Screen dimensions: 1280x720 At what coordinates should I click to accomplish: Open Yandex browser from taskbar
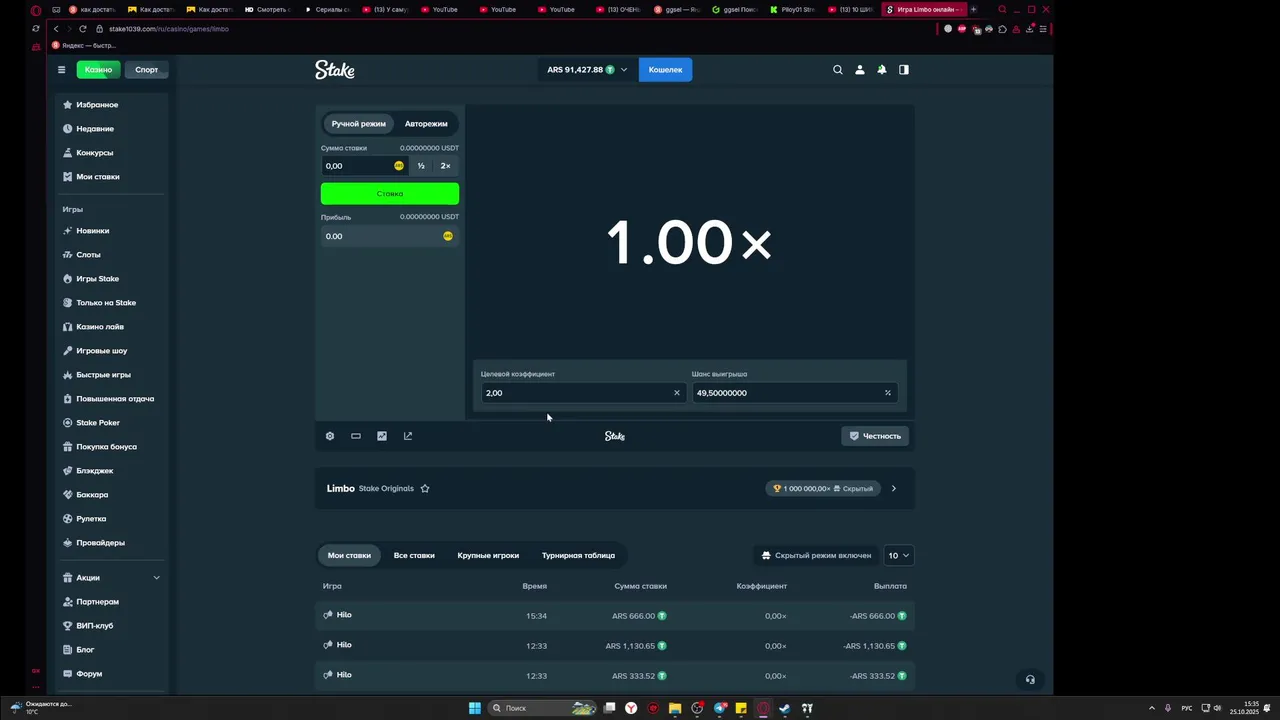pyautogui.click(x=631, y=708)
